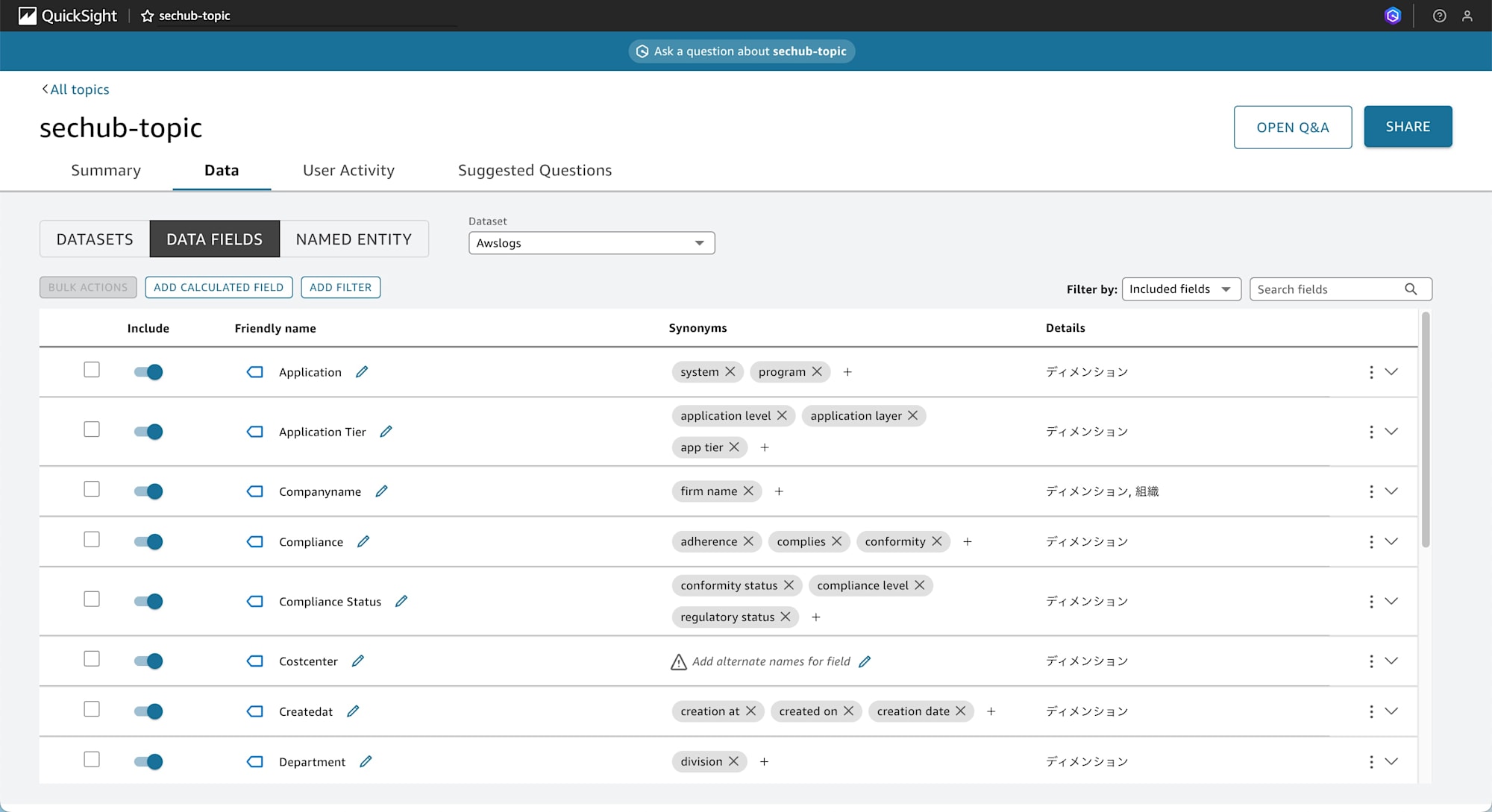This screenshot has height=812, width=1492.
Task: Star the sechub-topic as favorite
Action: [148, 16]
